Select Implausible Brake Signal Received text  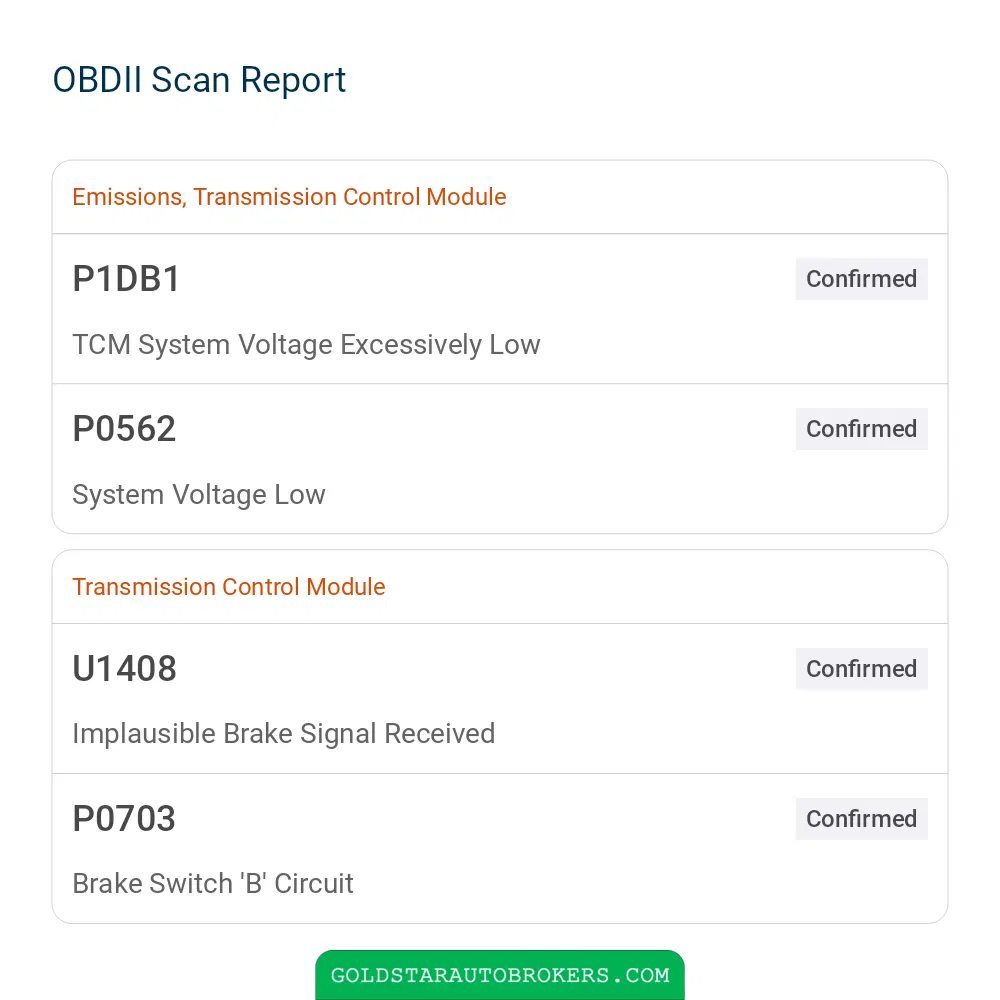tap(283, 734)
